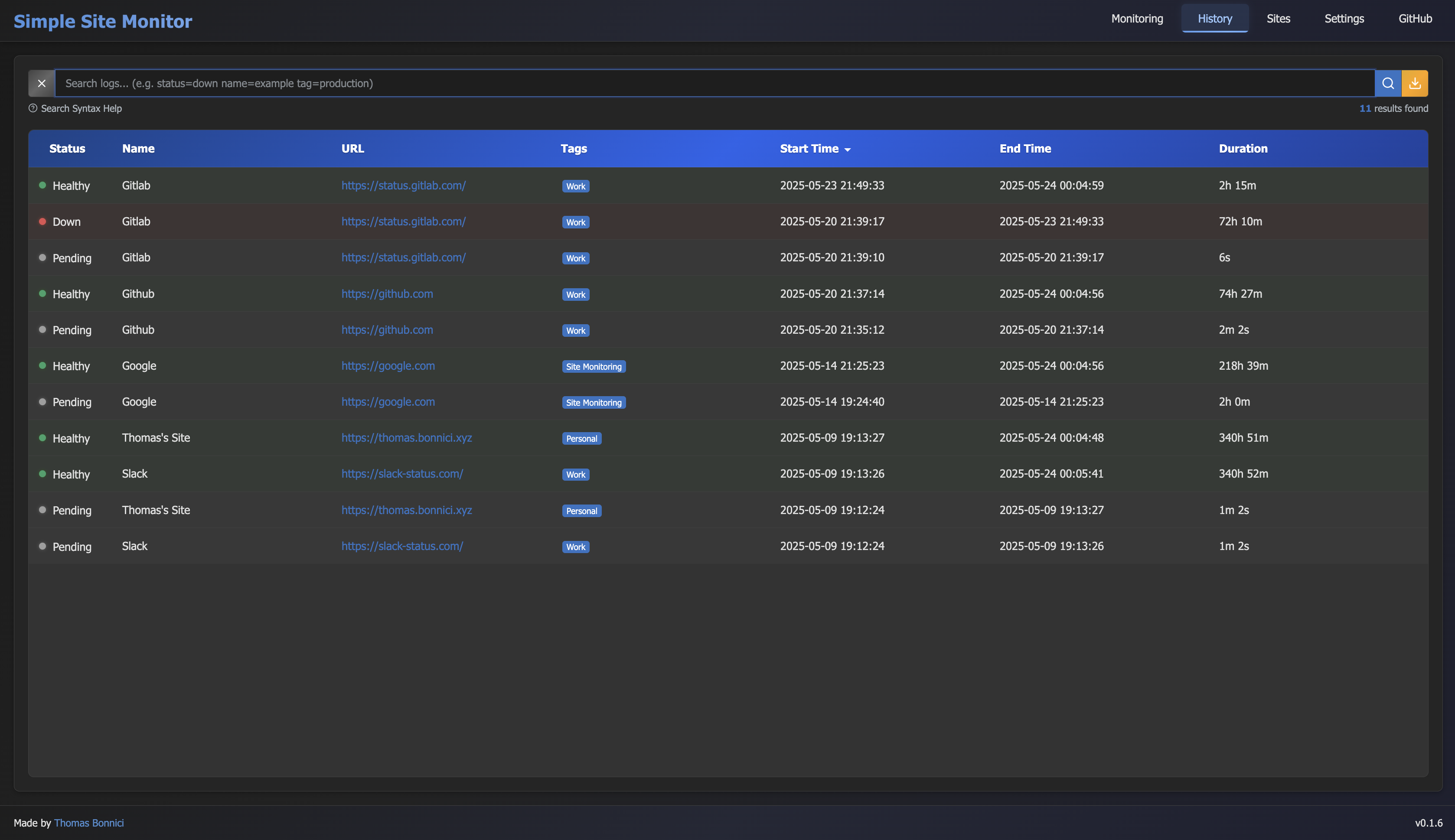Open the Thomas Bonnici footer link

pyautogui.click(x=89, y=823)
